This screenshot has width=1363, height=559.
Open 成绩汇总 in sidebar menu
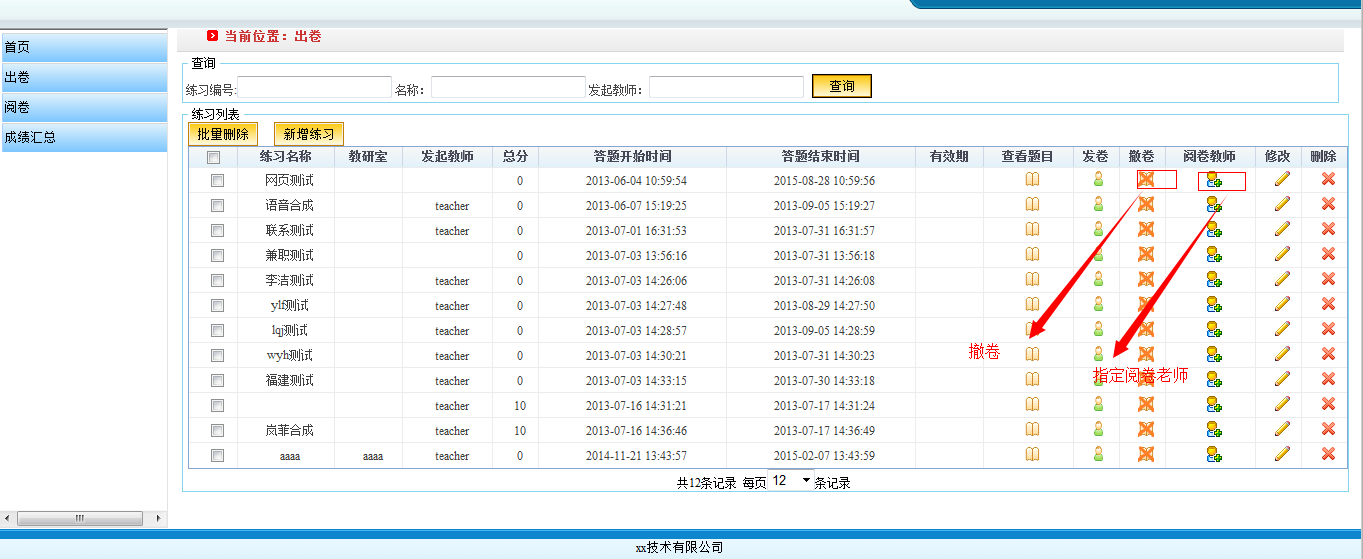pyautogui.click(x=83, y=137)
